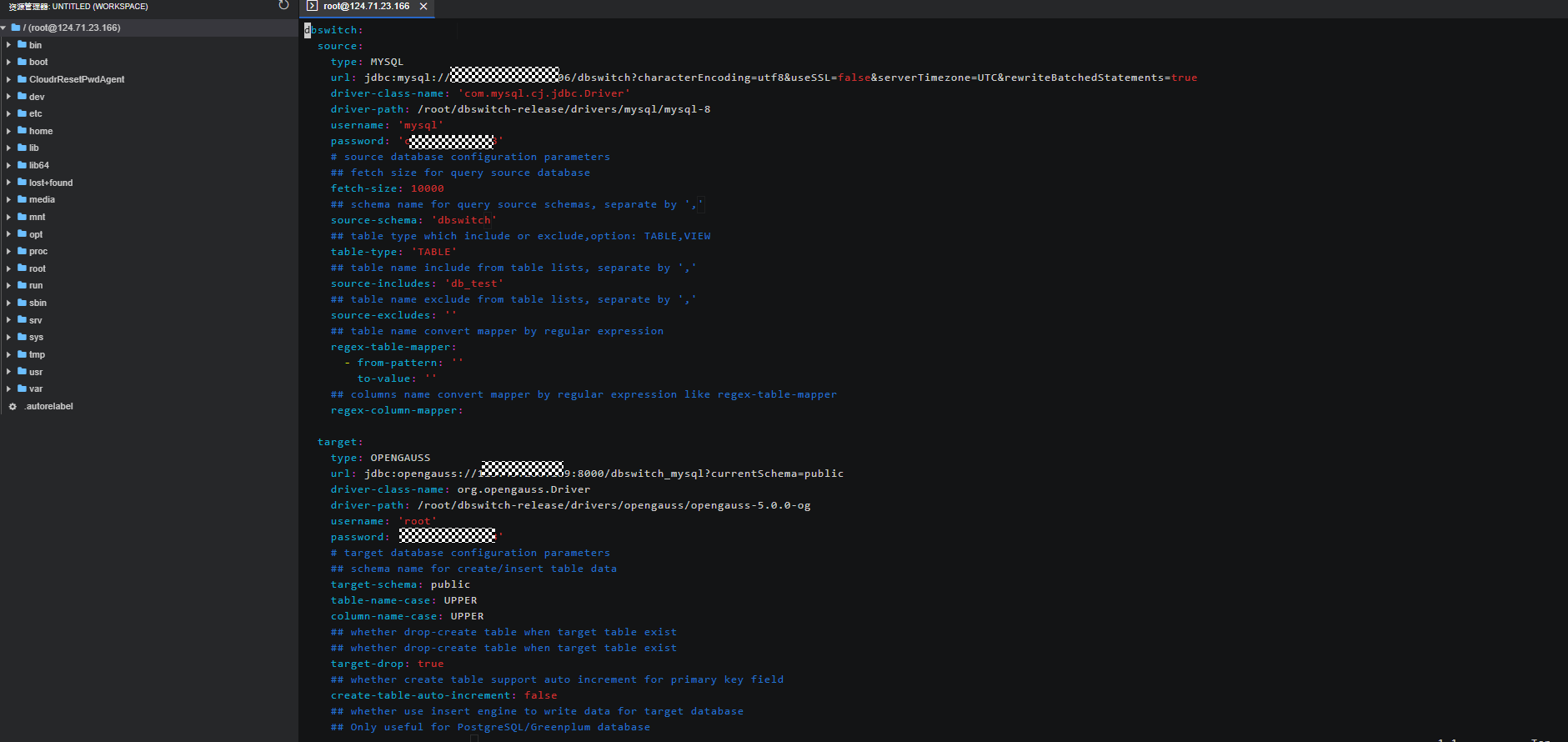This screenshot has height=742, width=1568.
Task: Click the table-type 'TABLE' line
Action: coord(393,252)
